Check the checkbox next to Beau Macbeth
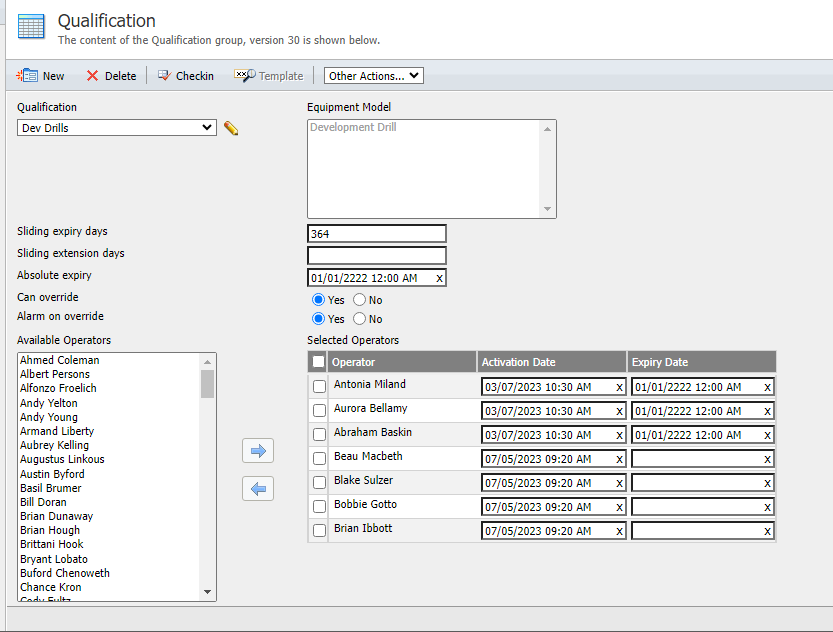The image size is (833, 632). tap(318, 459)
